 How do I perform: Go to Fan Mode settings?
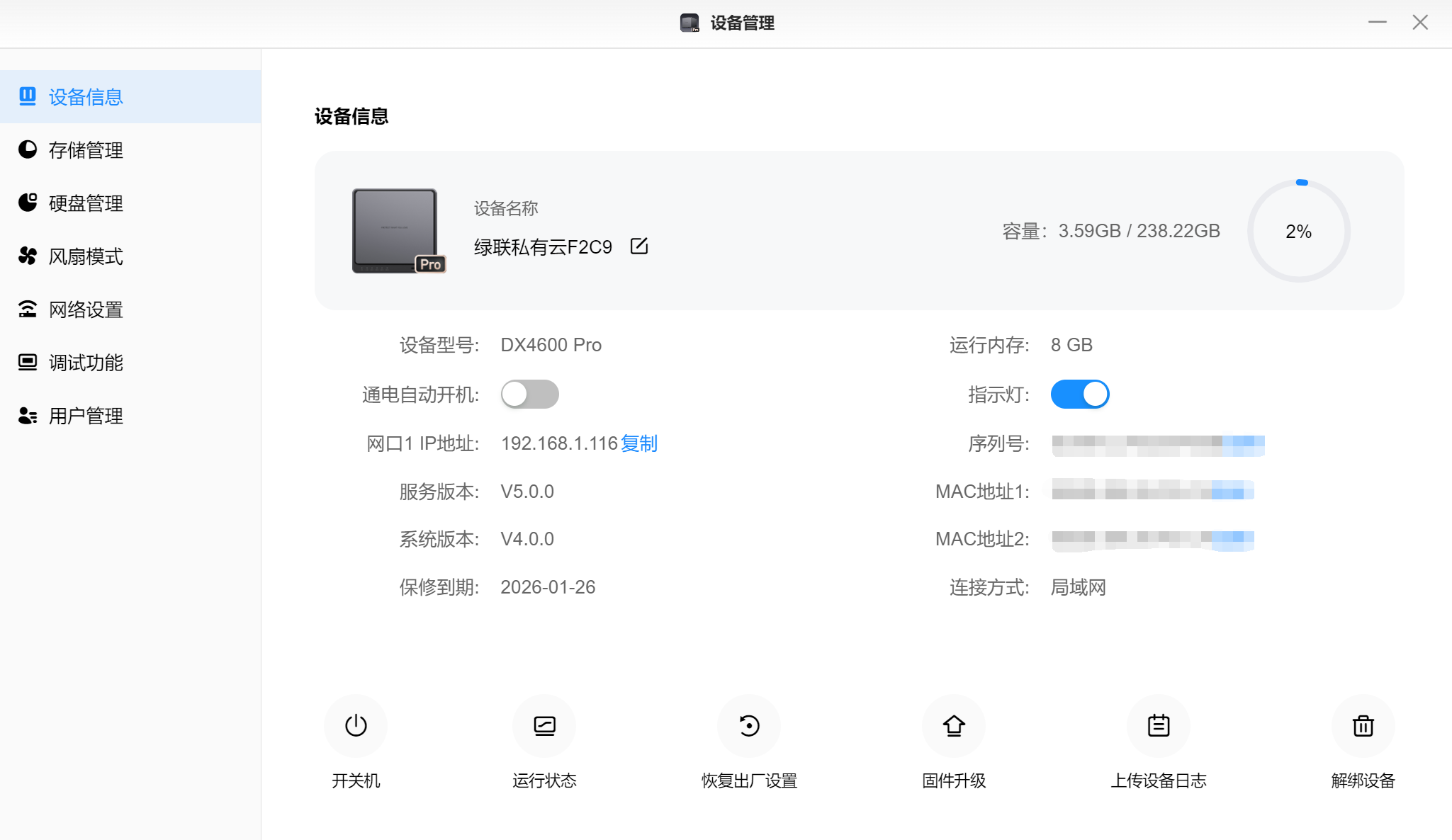click(x=85, y=256)
